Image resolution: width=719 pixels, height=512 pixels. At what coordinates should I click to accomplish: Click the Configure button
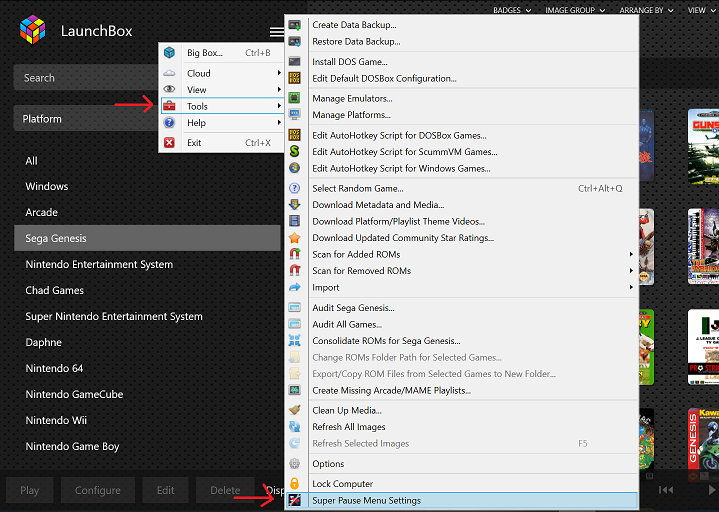click(x=98, y=490)
